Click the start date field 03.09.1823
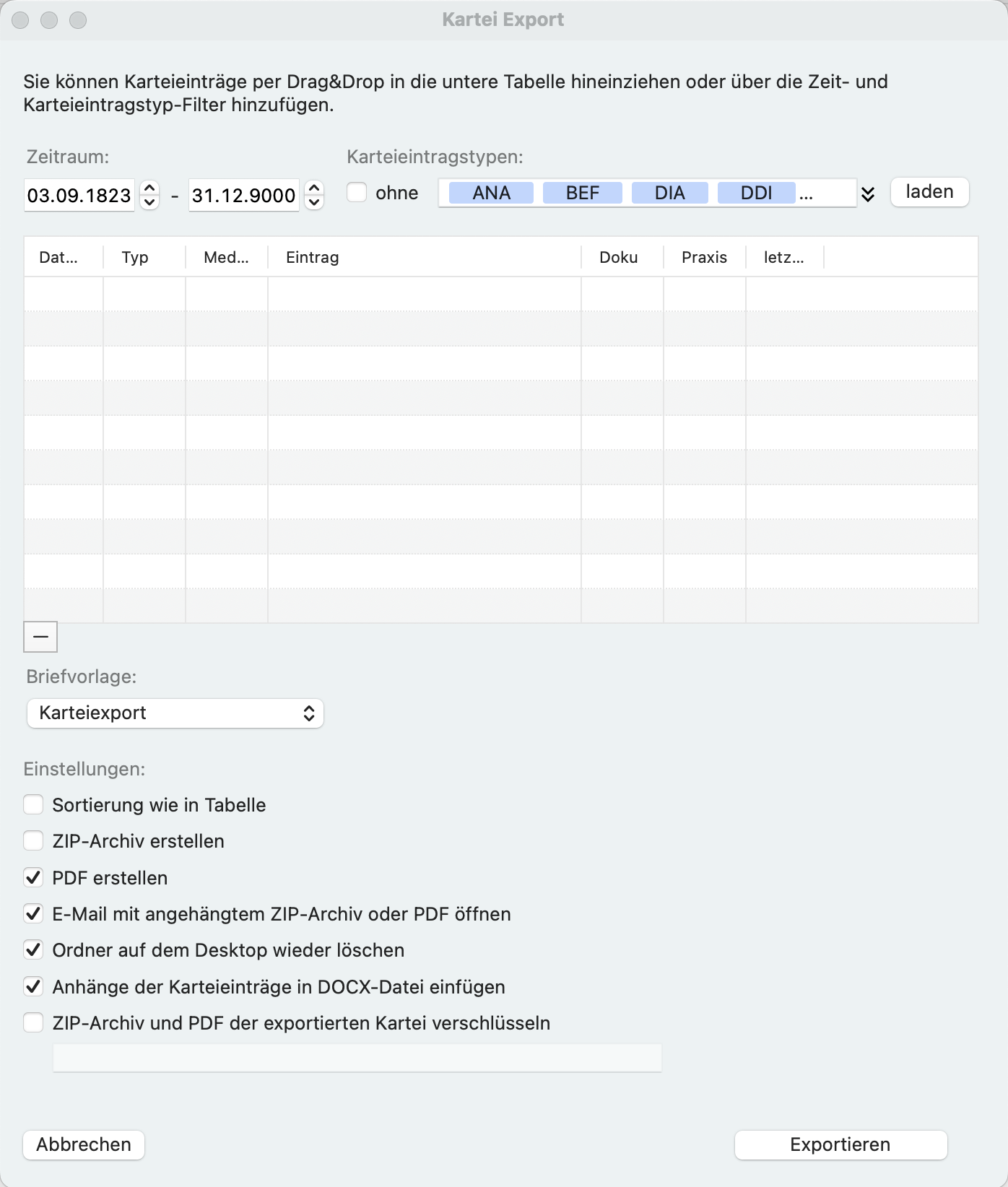1008x1187 pixels. pos(79,195)
